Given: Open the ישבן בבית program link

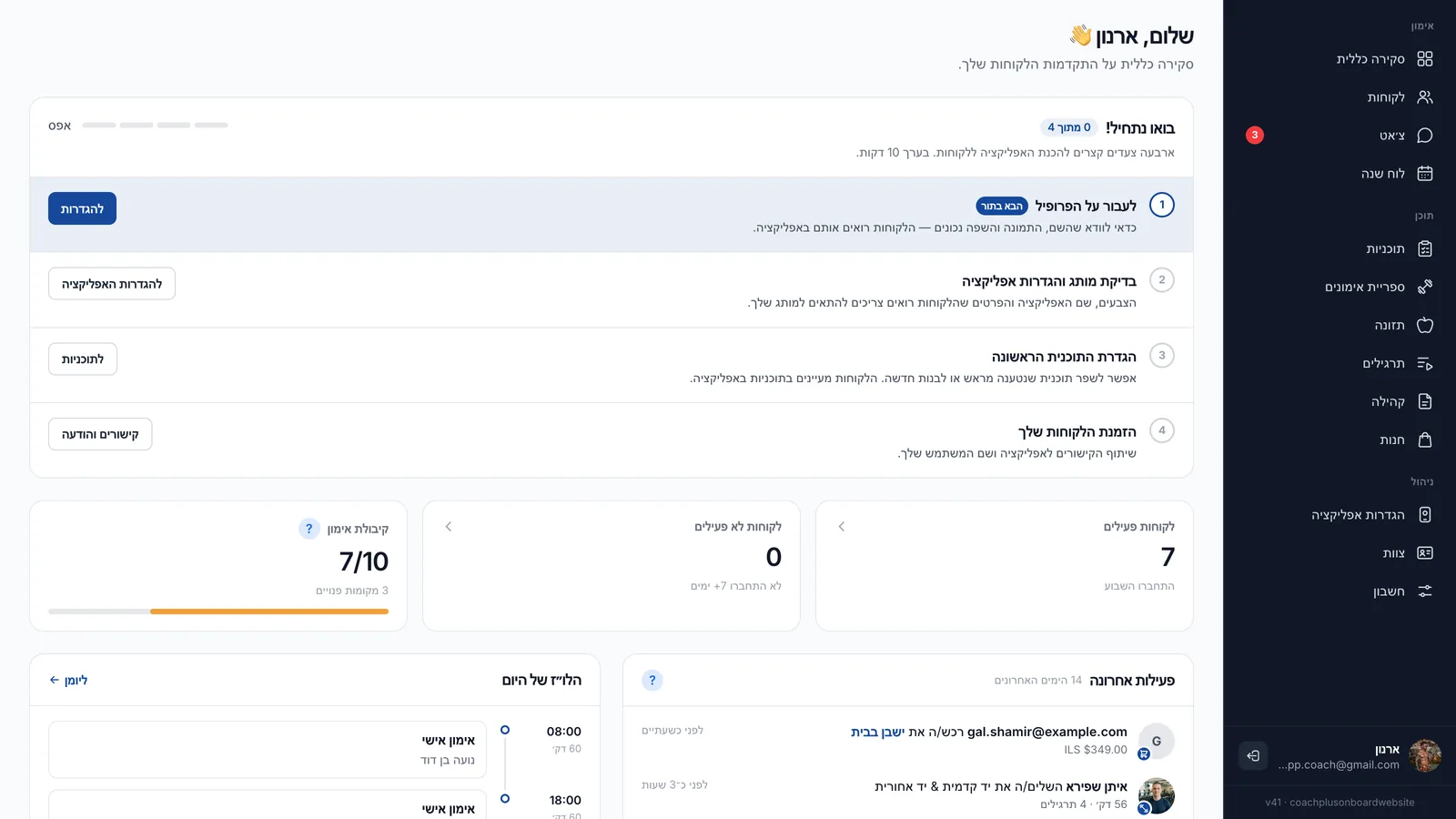Looking at the screenshot, I should tap(877, 732).
